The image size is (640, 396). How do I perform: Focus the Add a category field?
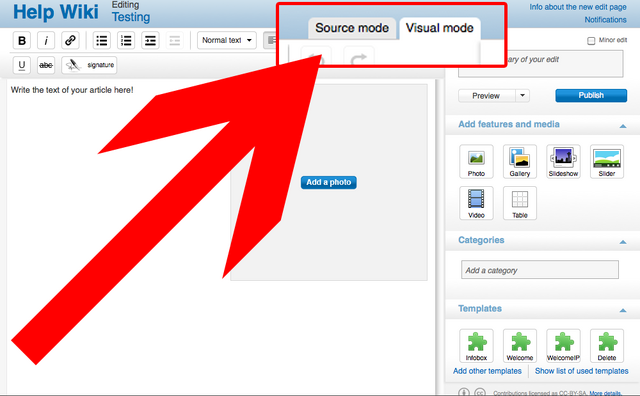pyautogui.click(x=540, y=270)
